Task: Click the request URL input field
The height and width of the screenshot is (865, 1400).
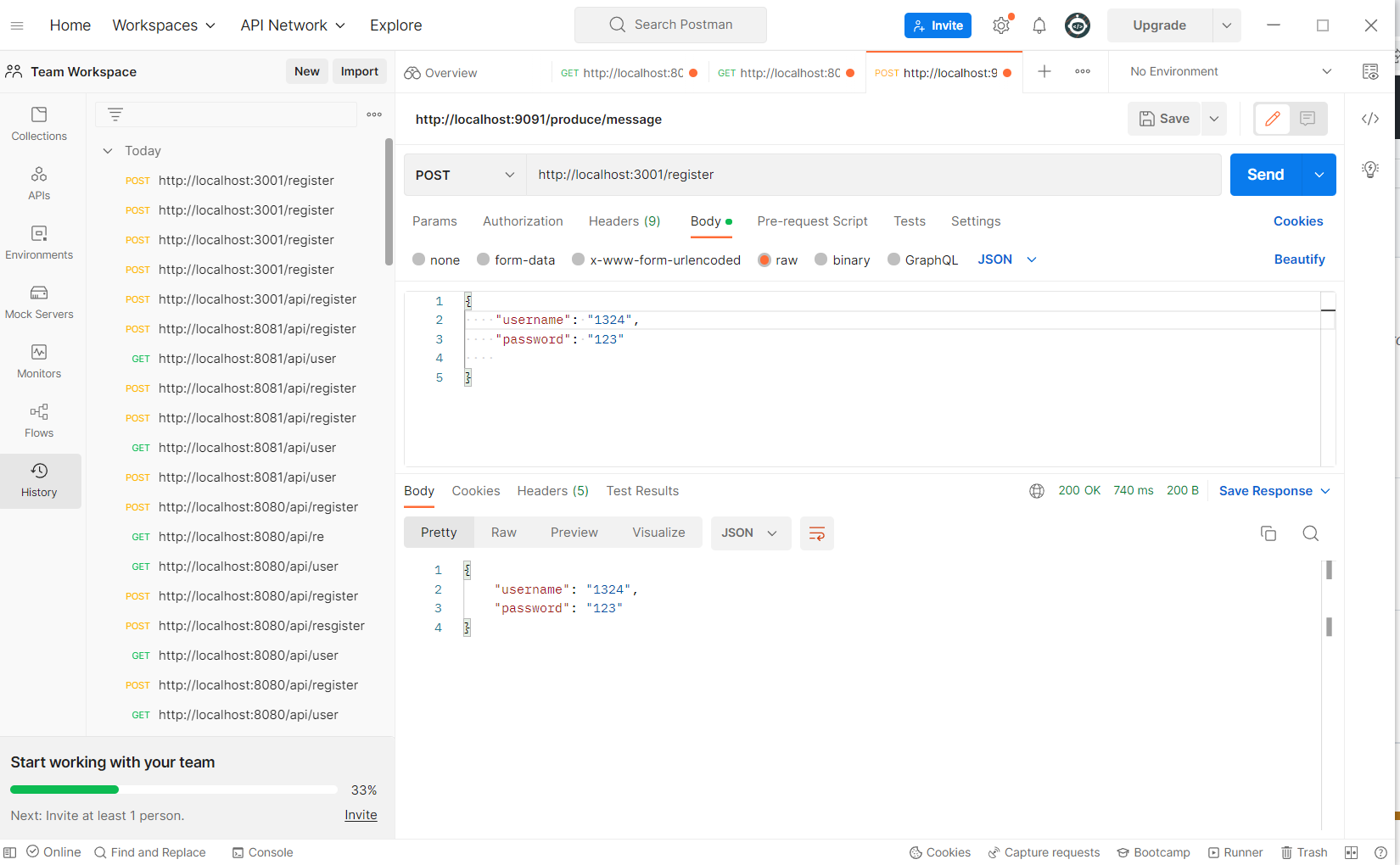Action: tap(874, 175)
